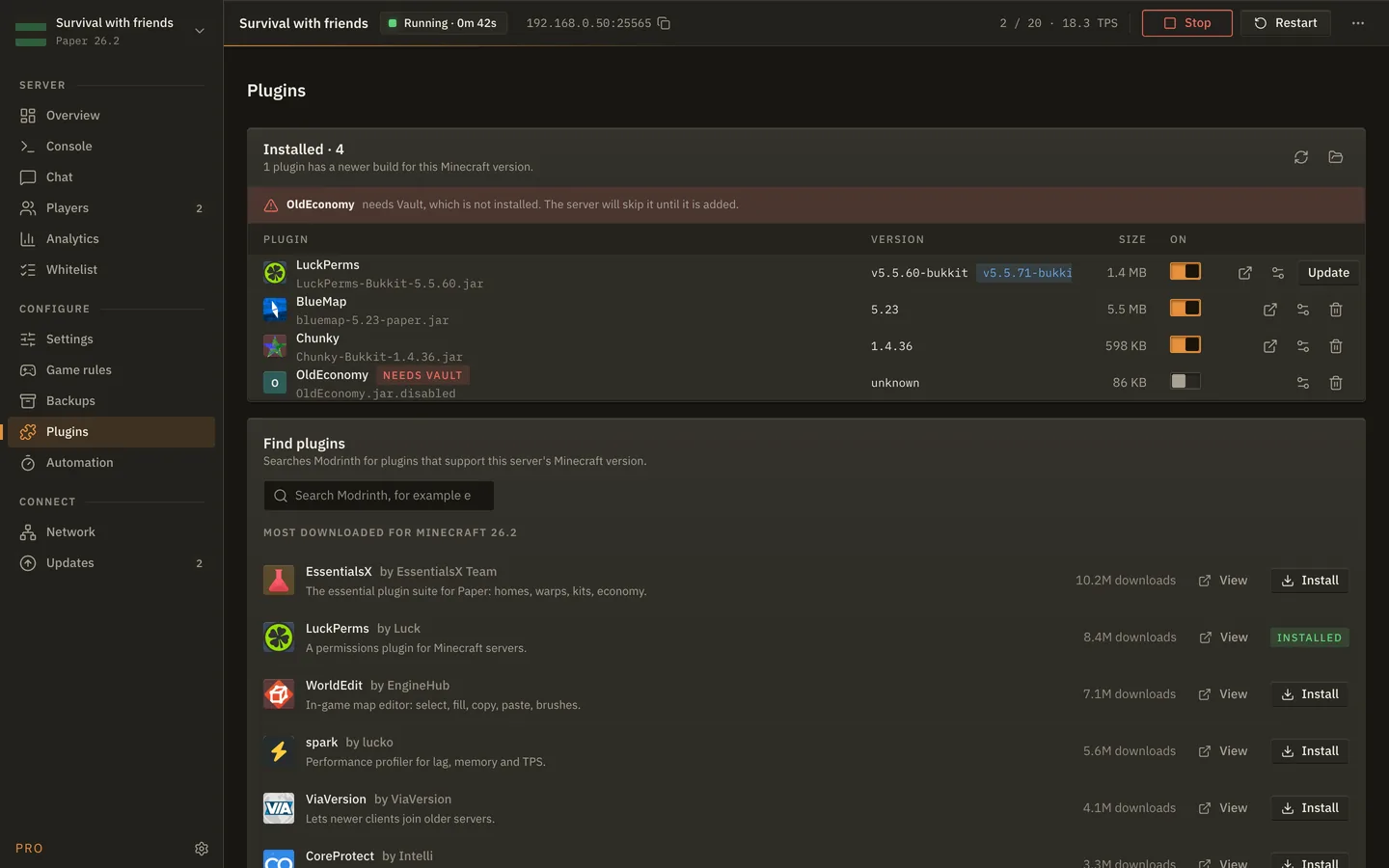This screenshot has height=868, width=1389.
Task: Open the Analytics page
Action: (x=112, y=239)
